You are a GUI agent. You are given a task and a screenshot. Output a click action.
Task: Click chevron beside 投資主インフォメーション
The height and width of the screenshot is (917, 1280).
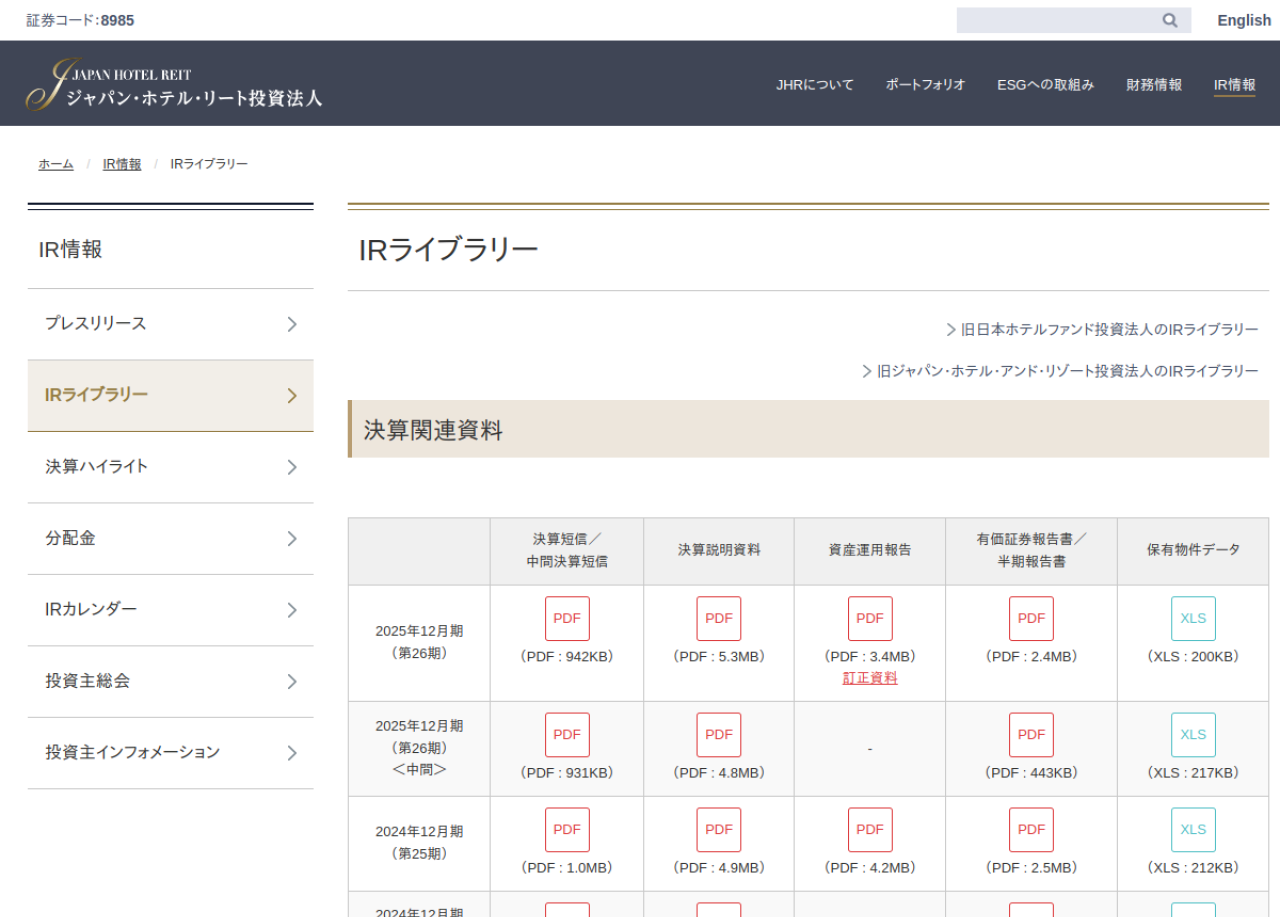pos(292,753)
